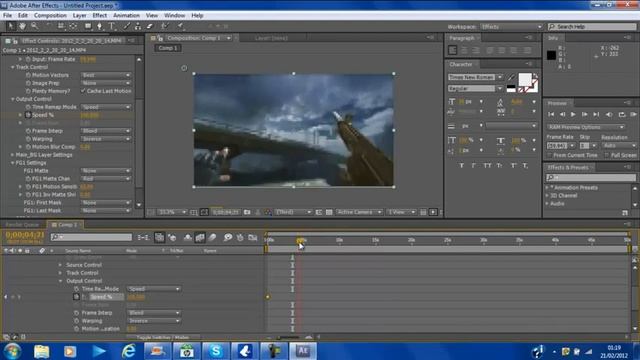Jump to first frame in Preview panel
640x360 pixels.
click(x=551, y=115)
